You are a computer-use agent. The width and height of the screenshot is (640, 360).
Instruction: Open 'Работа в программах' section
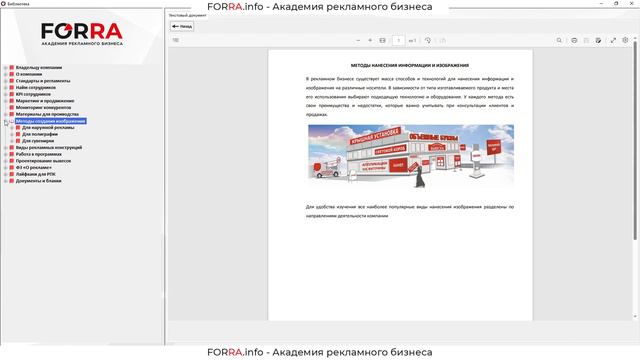(39, 154)
